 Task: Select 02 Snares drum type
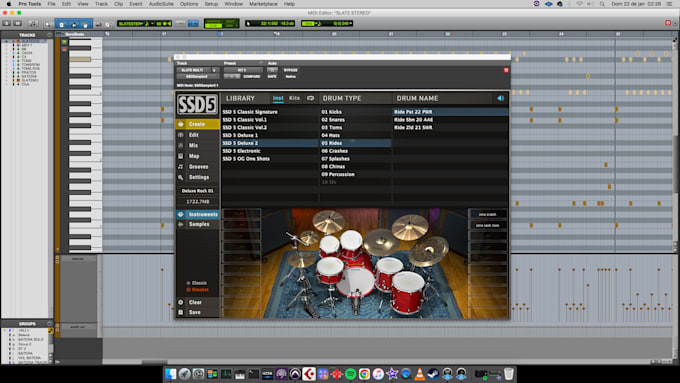tap(356, 120)
